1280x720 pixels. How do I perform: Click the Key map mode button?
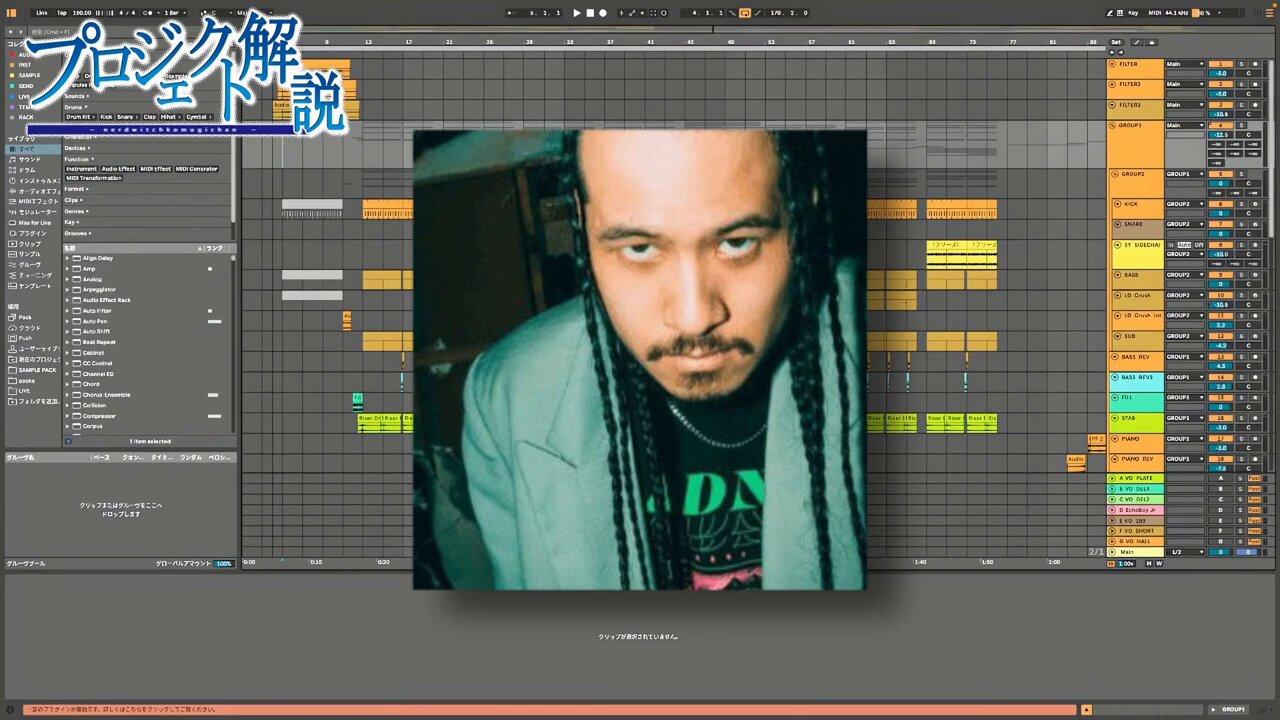[1133, 13]
